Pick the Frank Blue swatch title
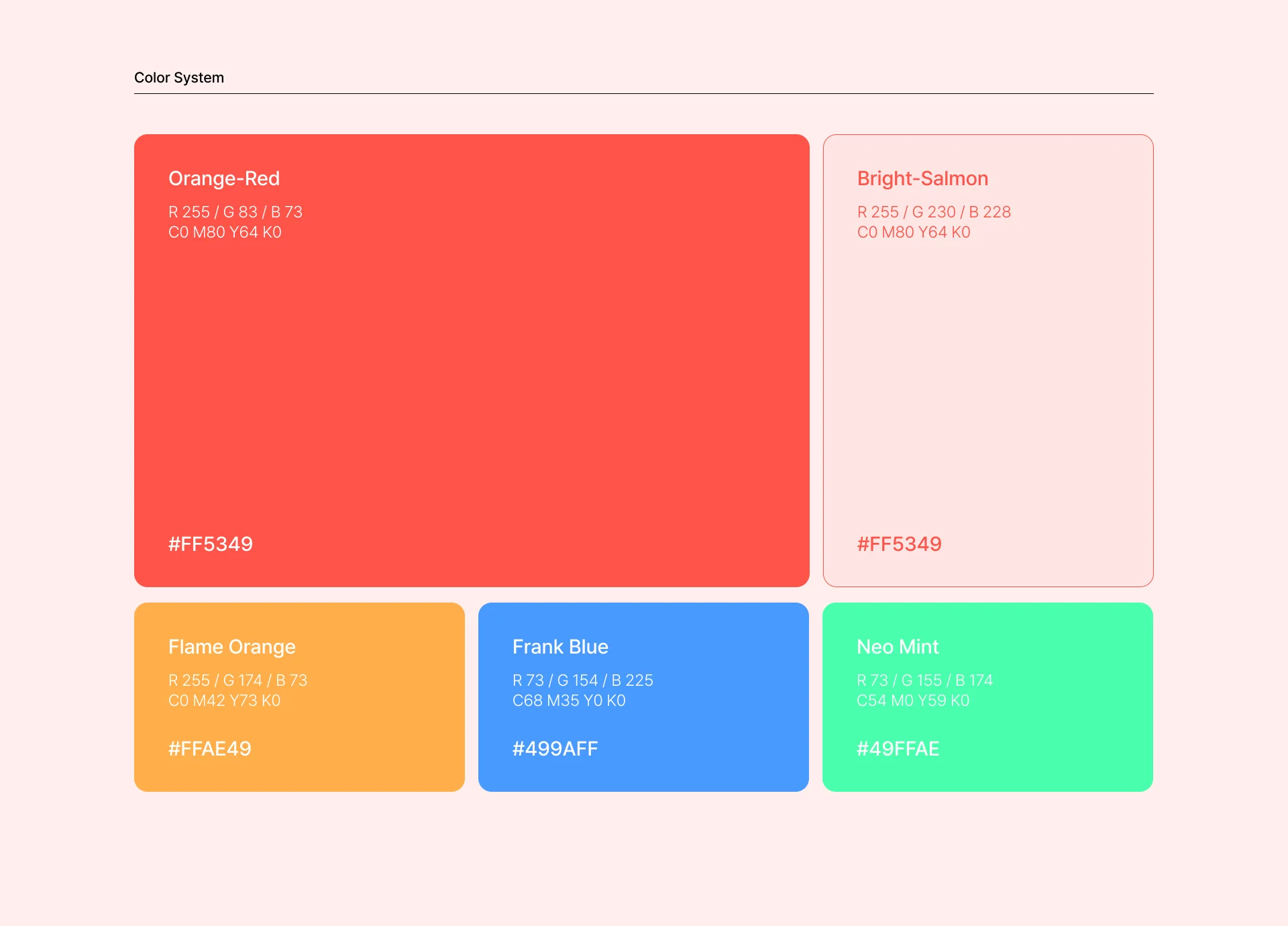Viewport: 1288px width, 926px height. coord(560,647)
